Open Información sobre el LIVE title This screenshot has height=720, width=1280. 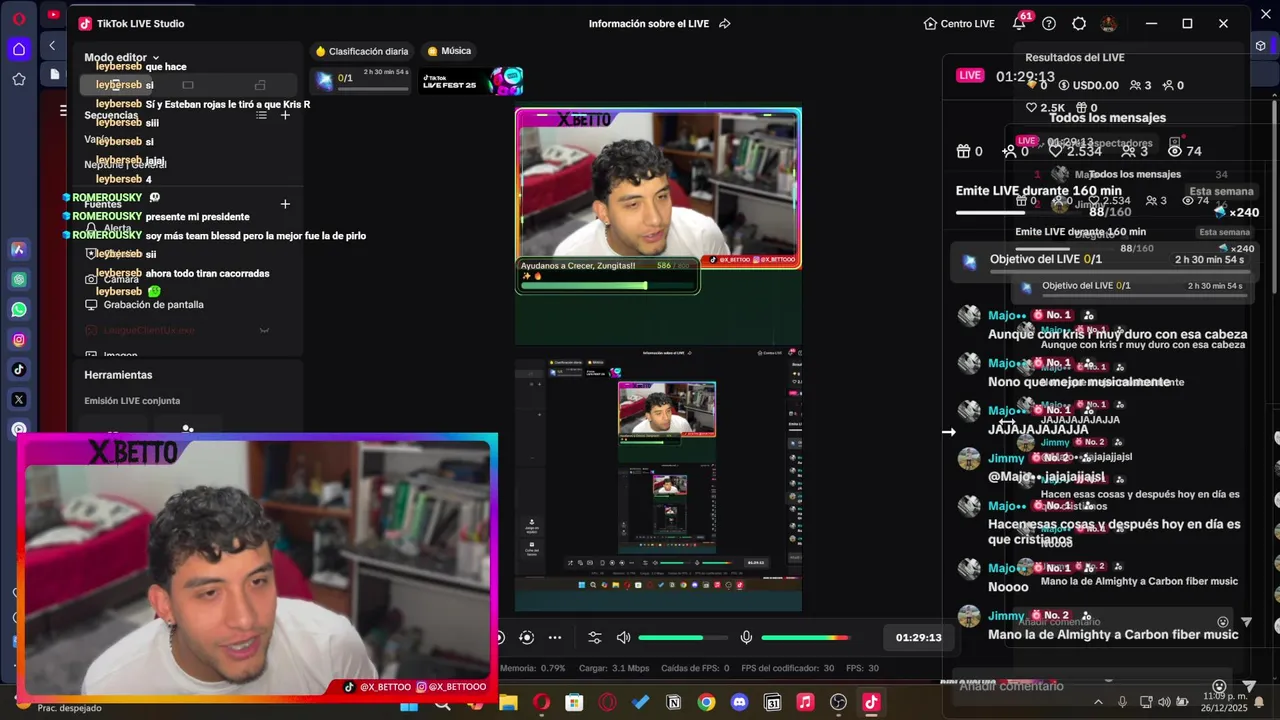coord(651,23)
